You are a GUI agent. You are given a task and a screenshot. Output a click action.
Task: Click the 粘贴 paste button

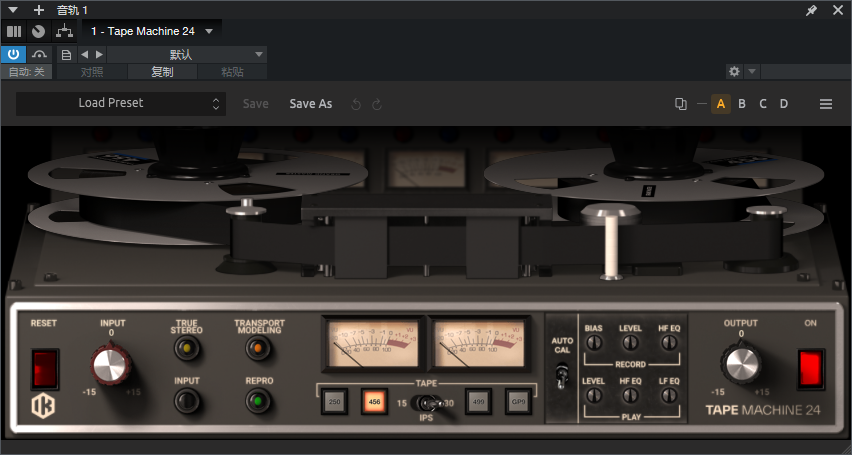click(x=233, y=72)
